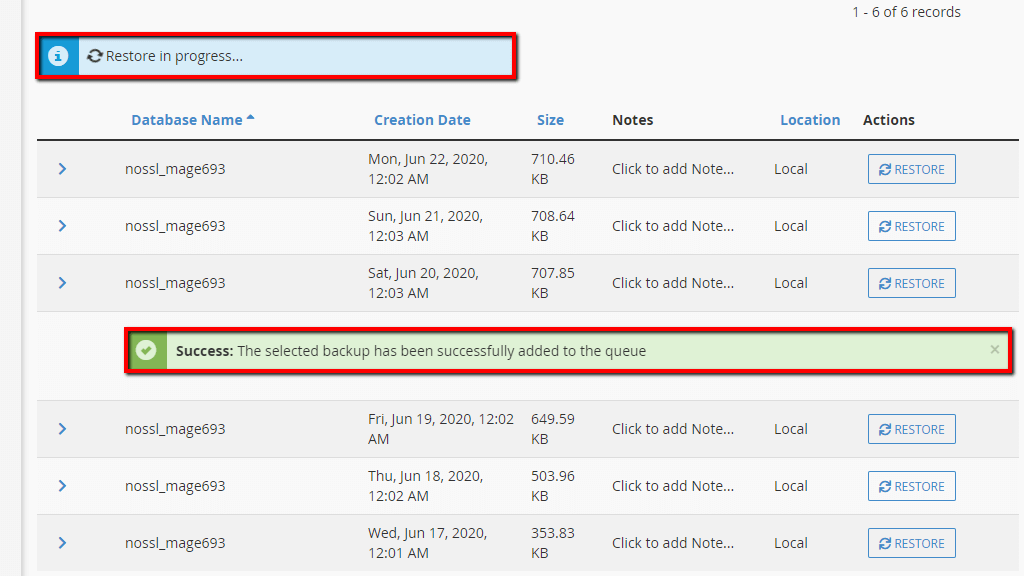This screenshot has width=1024, height=576.
Task: Expand the Jun 18 backup row chevron
Action: (x=62, y=486)
